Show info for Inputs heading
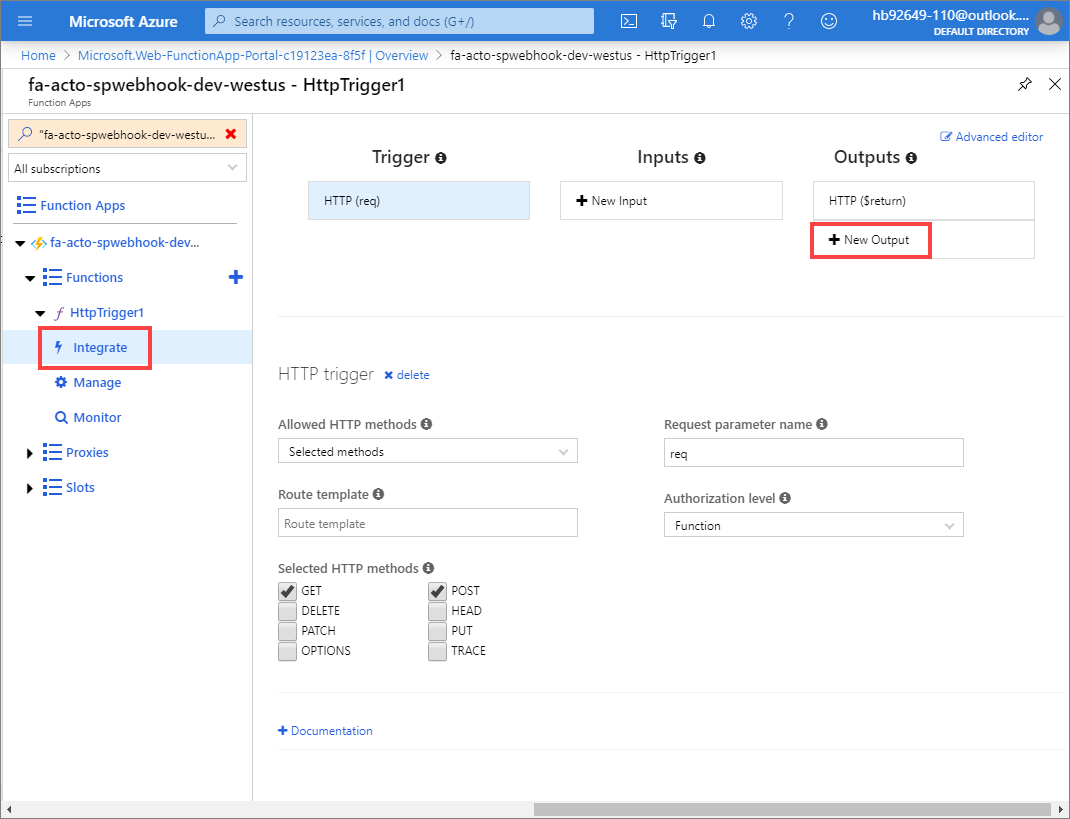Screen dimensions: 1070x819 click(699, 158)
